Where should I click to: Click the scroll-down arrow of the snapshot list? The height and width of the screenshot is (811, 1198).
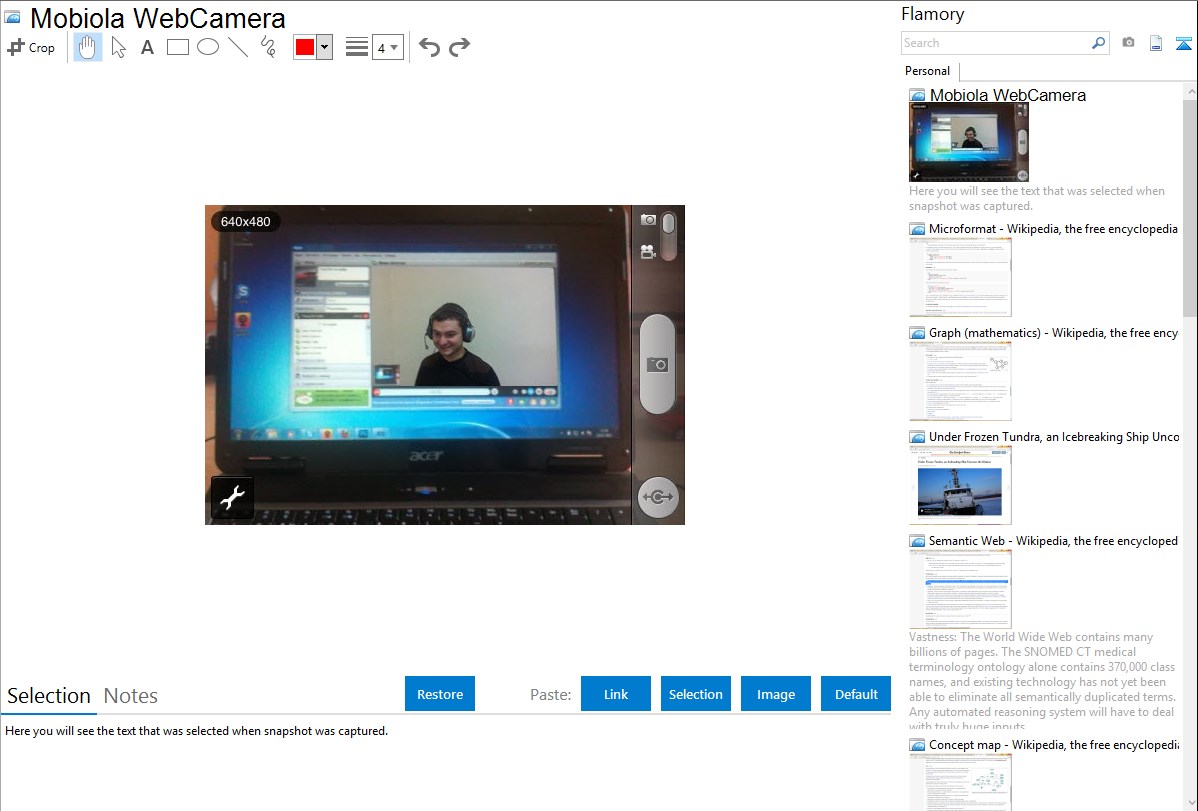[x=1190, y=803]
